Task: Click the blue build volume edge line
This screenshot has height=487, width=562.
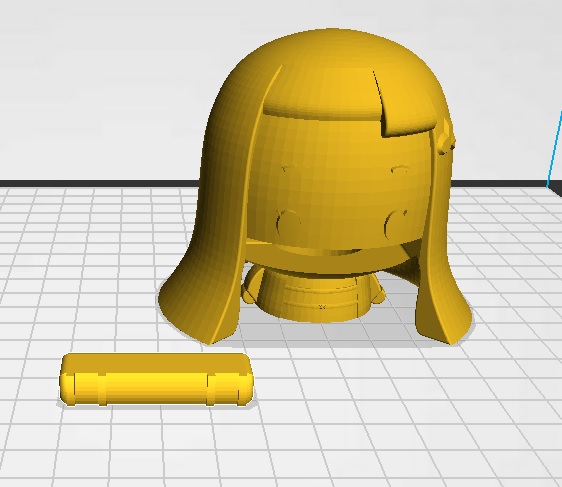Action: point(554,151)
